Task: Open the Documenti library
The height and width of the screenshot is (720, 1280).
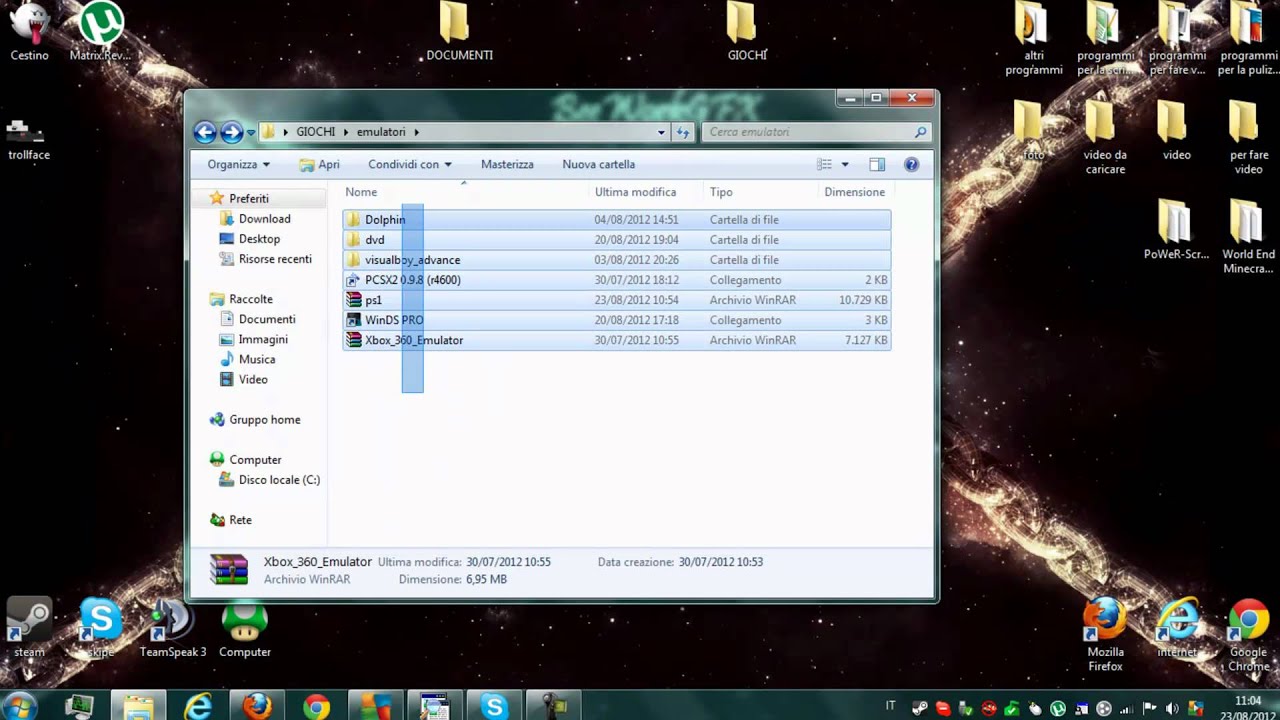Action: (x=267, y=319)
